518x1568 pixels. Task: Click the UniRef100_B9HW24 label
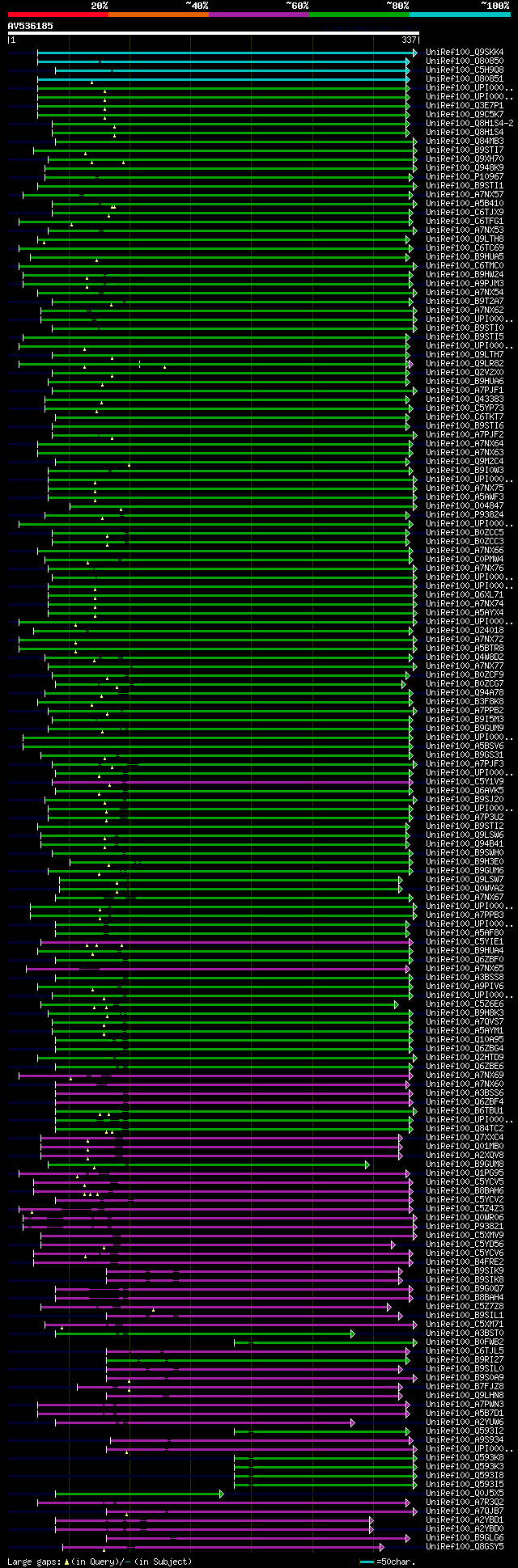[x=465, y=275]
